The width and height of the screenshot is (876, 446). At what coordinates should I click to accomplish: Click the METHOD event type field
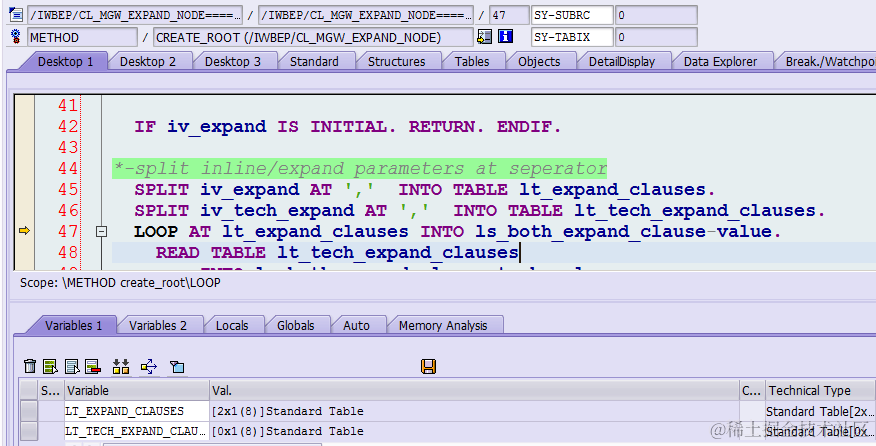82,37
